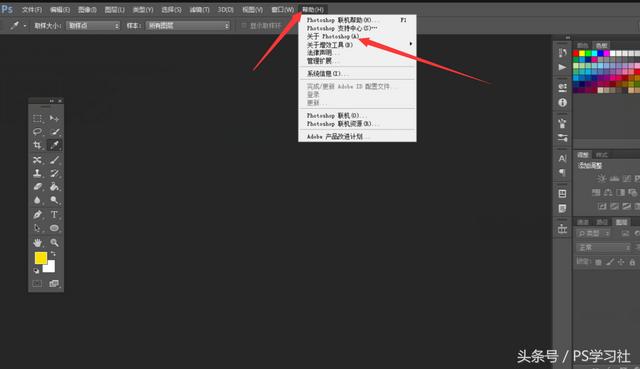Open the Actions play panel icon
This screenshot has width=640, height=369.
click(x=562, y=67)
